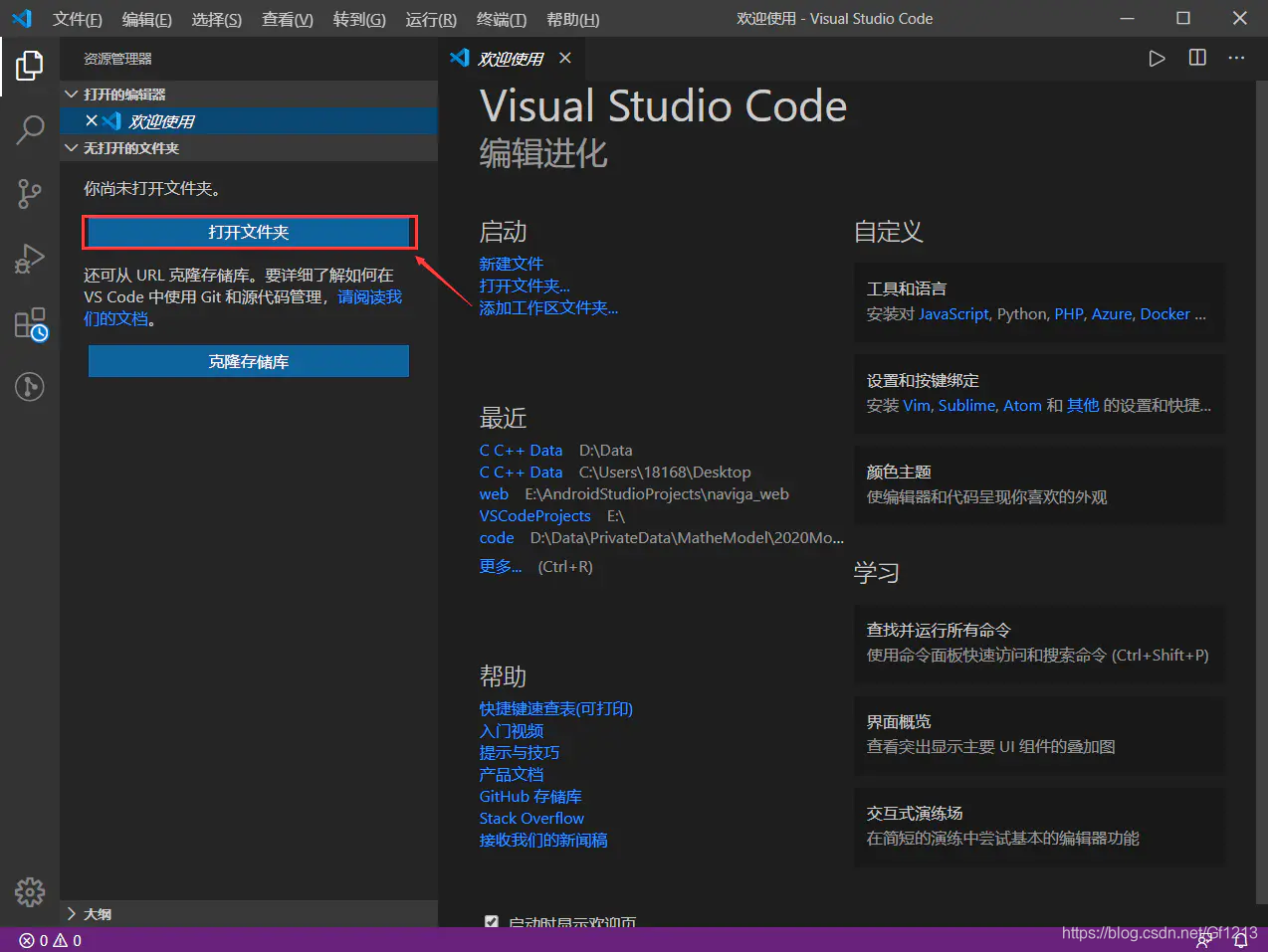Open the 选择(S) menu
The image size is (1268, 952).
point(217,19)
